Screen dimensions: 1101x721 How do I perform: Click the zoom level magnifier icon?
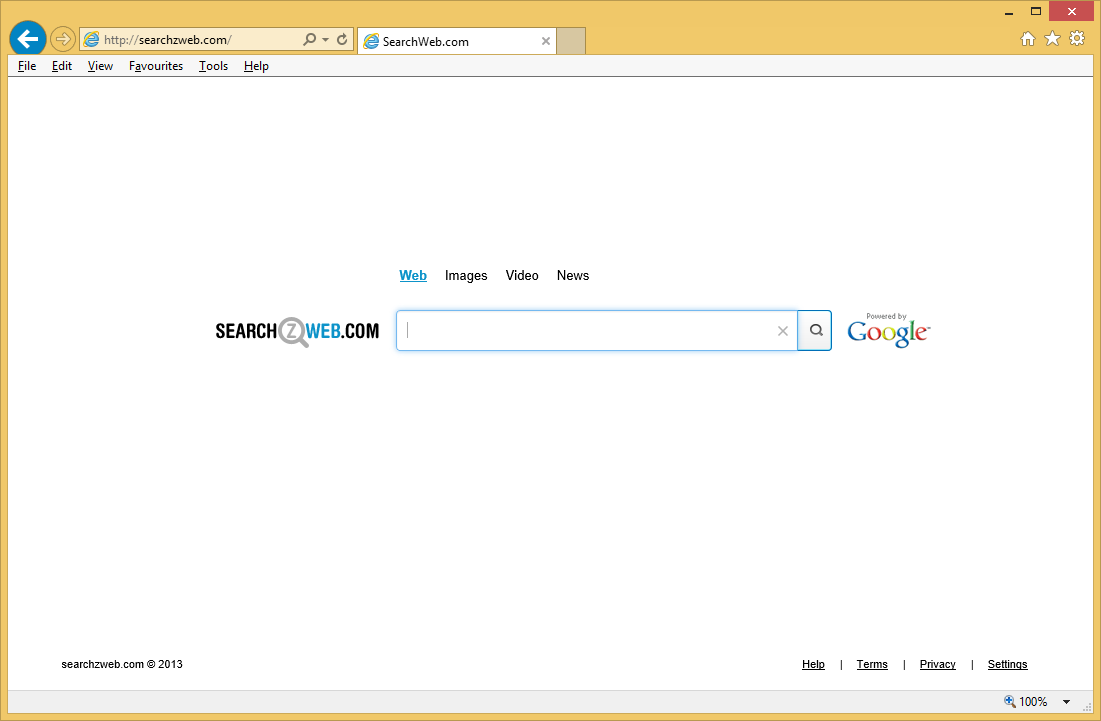pos(1010,701)
